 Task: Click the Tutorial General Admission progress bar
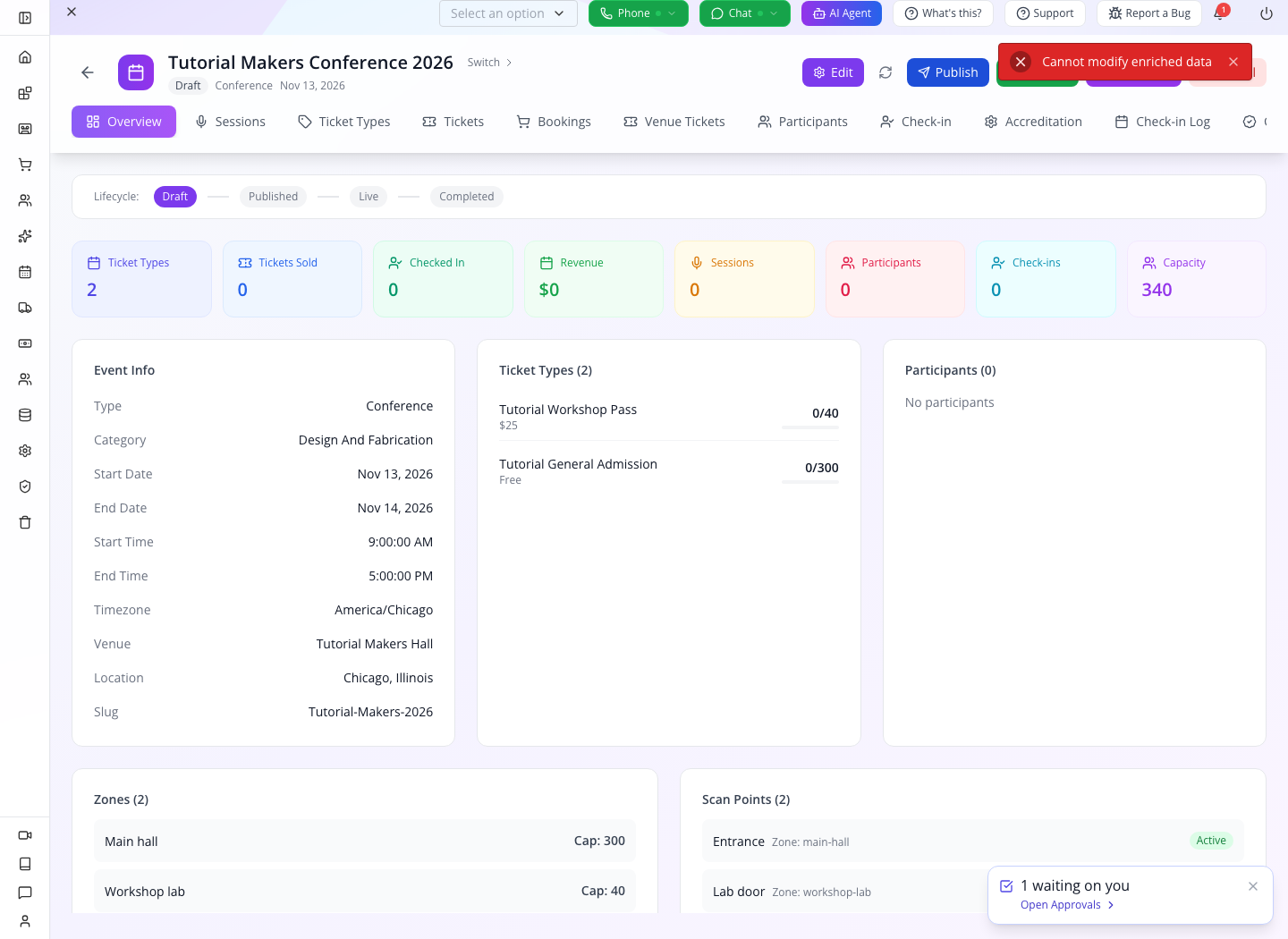(810, 482)
